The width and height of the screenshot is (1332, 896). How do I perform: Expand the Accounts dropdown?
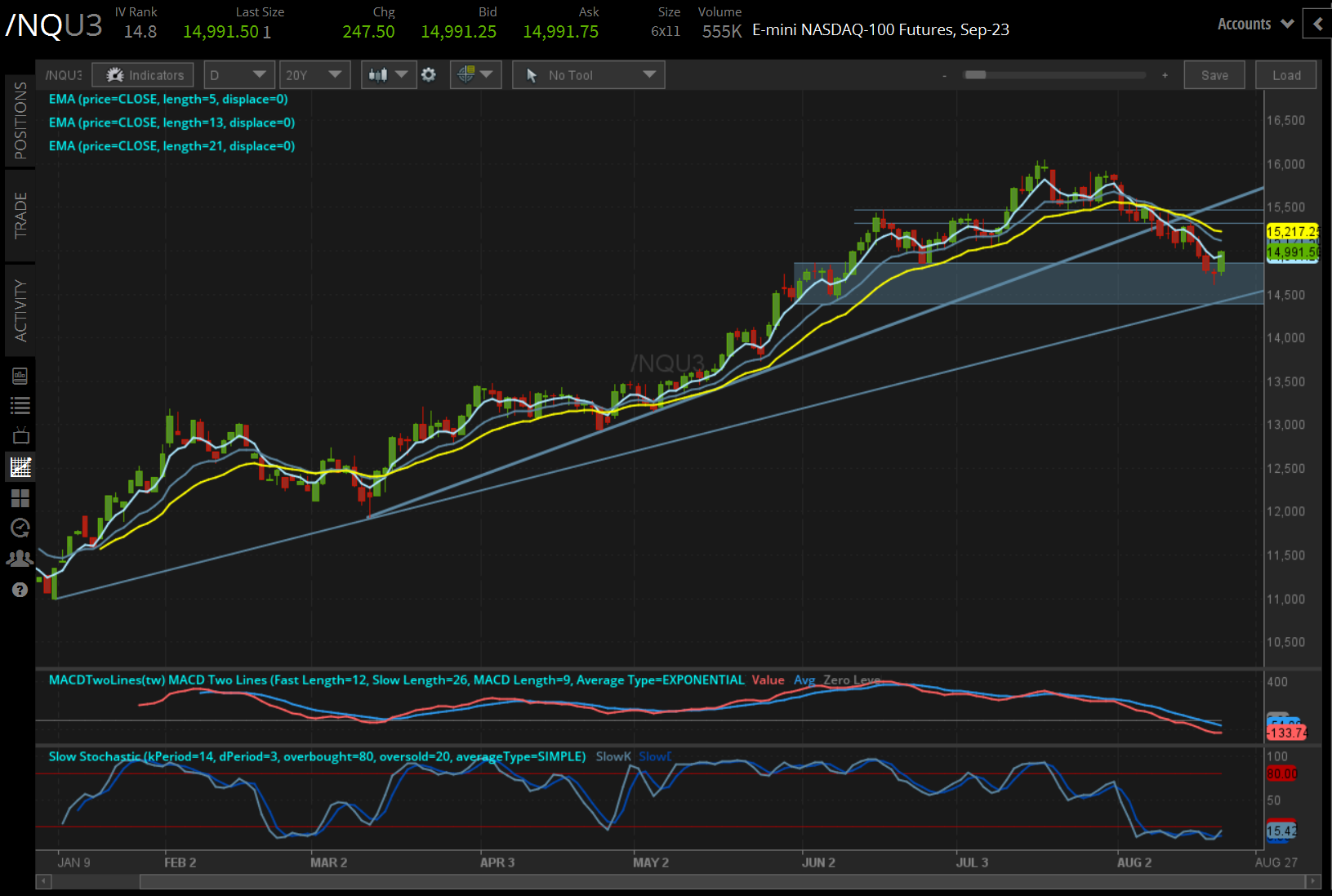click(x=1254, y=24)
